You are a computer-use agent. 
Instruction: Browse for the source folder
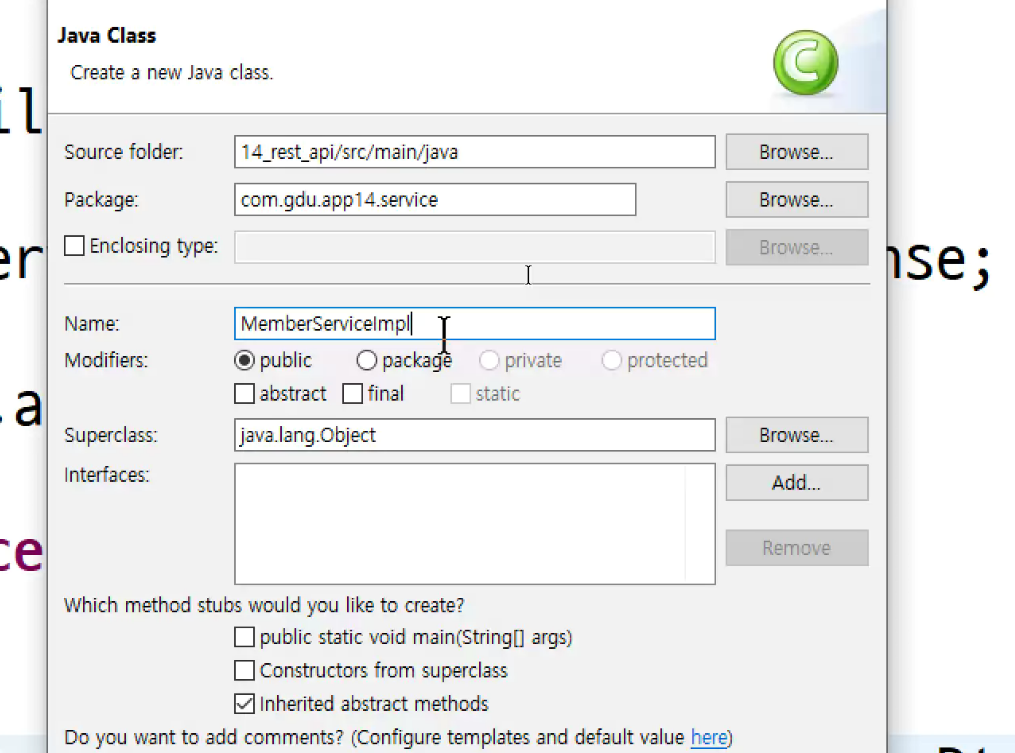pos(797,152)
